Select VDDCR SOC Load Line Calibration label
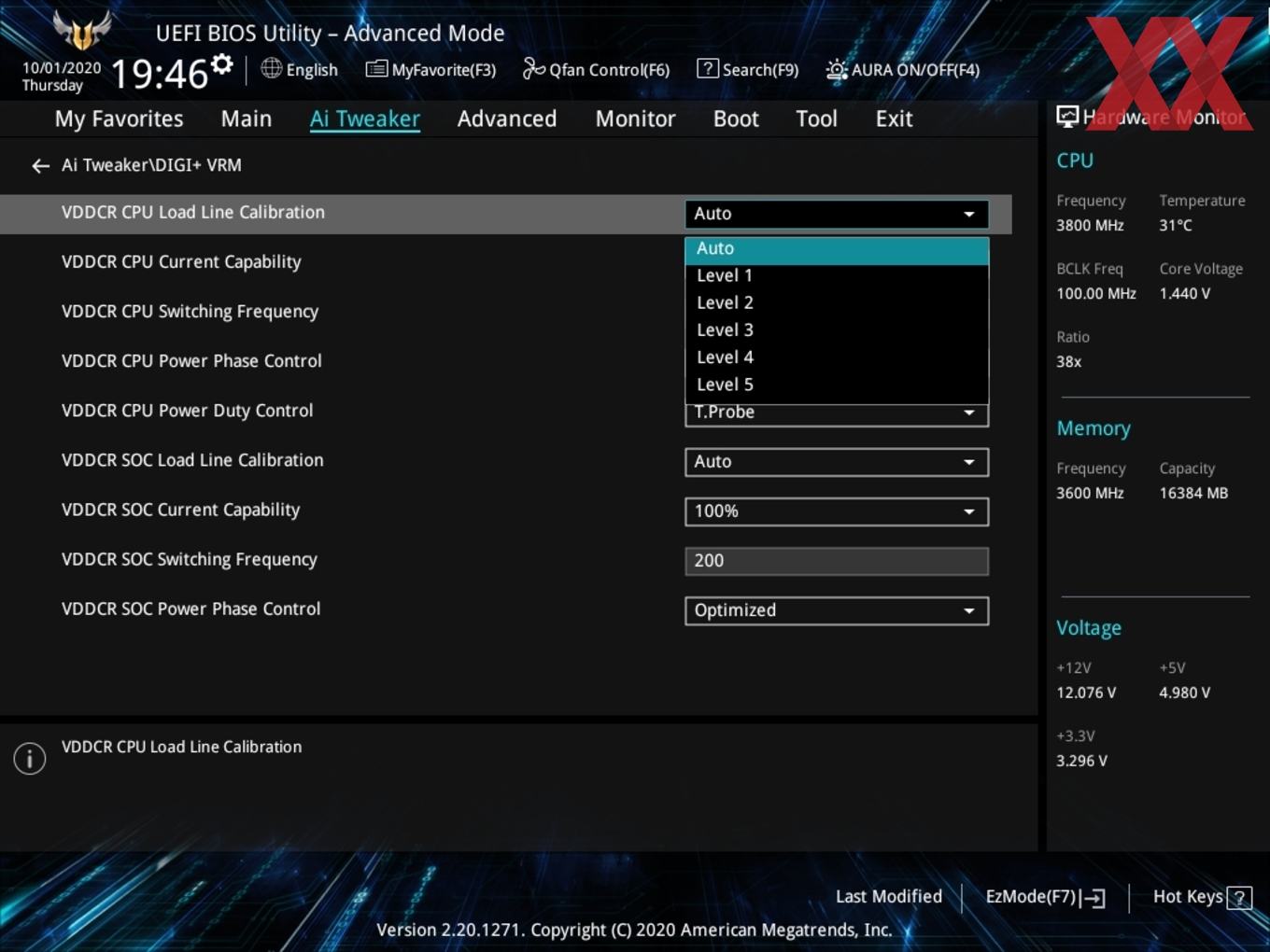The image size is (1270, 952). coord(192,460)
